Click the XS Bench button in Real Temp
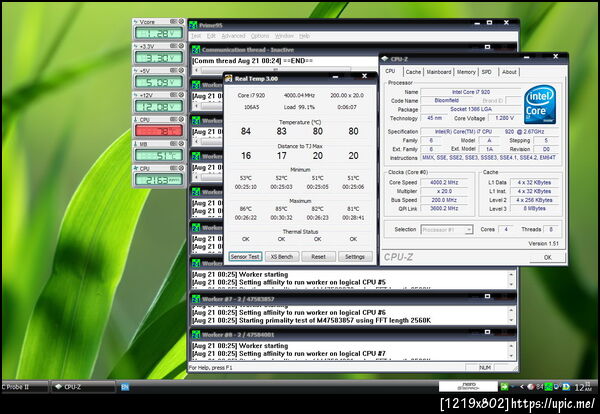The width and height of the screenshot is (600, 414). (x=282, y=257)
